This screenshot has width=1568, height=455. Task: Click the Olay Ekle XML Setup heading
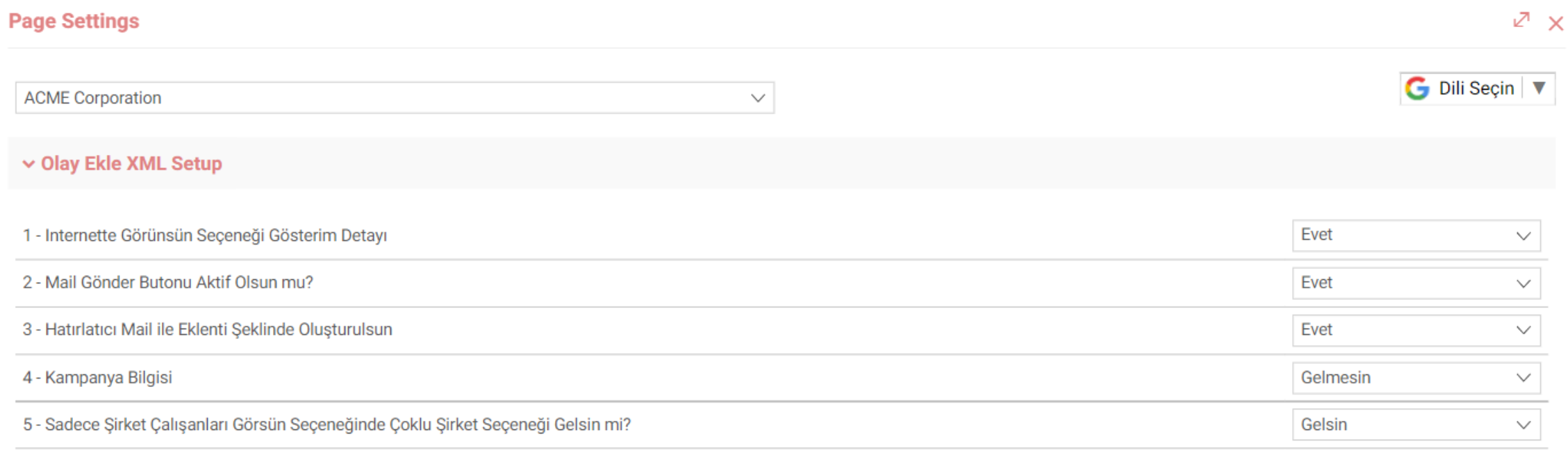[131, 163]
